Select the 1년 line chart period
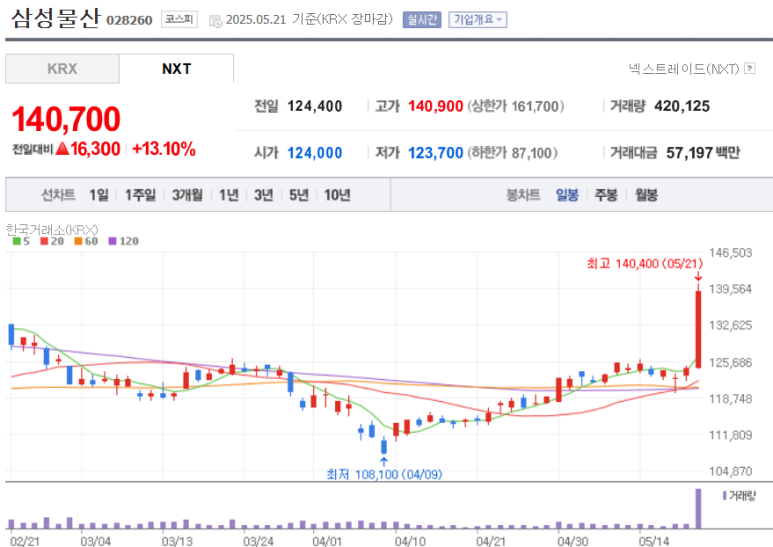Viewport: 773px width, 547px height. tap(229, 195)
